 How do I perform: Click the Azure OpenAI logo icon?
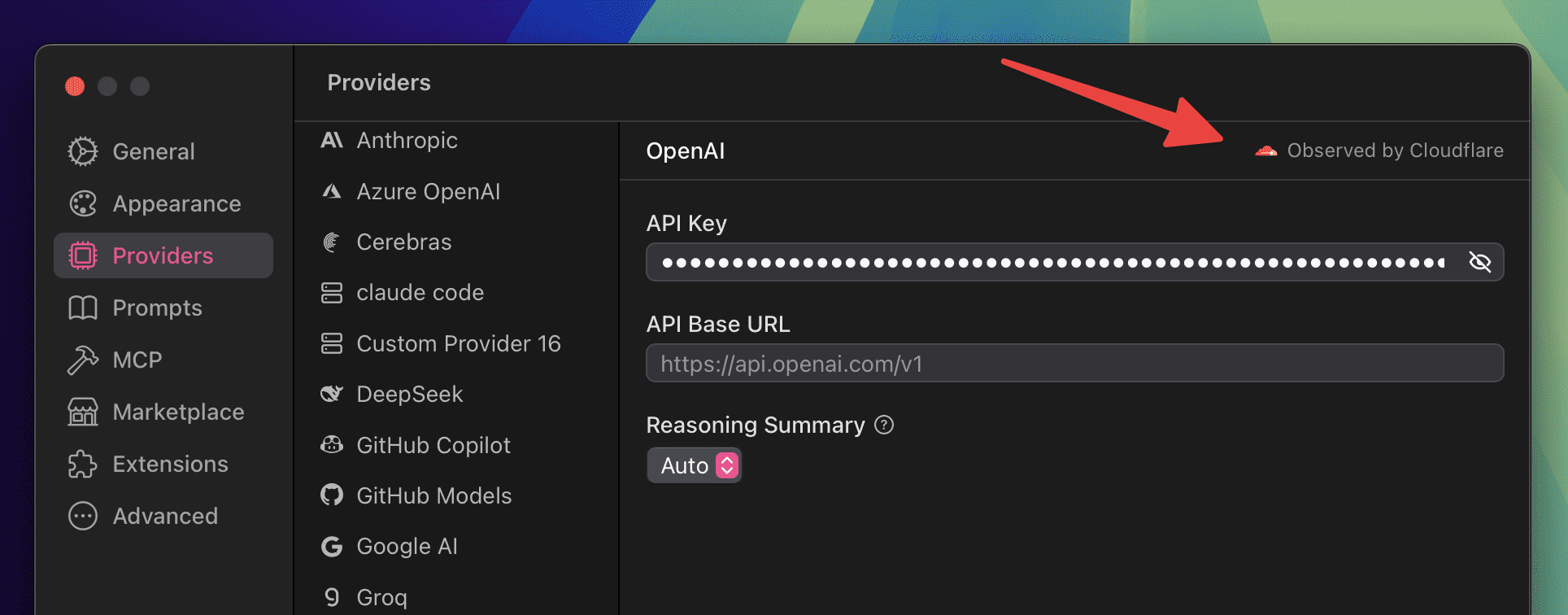pyautogui.click(x=332, y=191)
